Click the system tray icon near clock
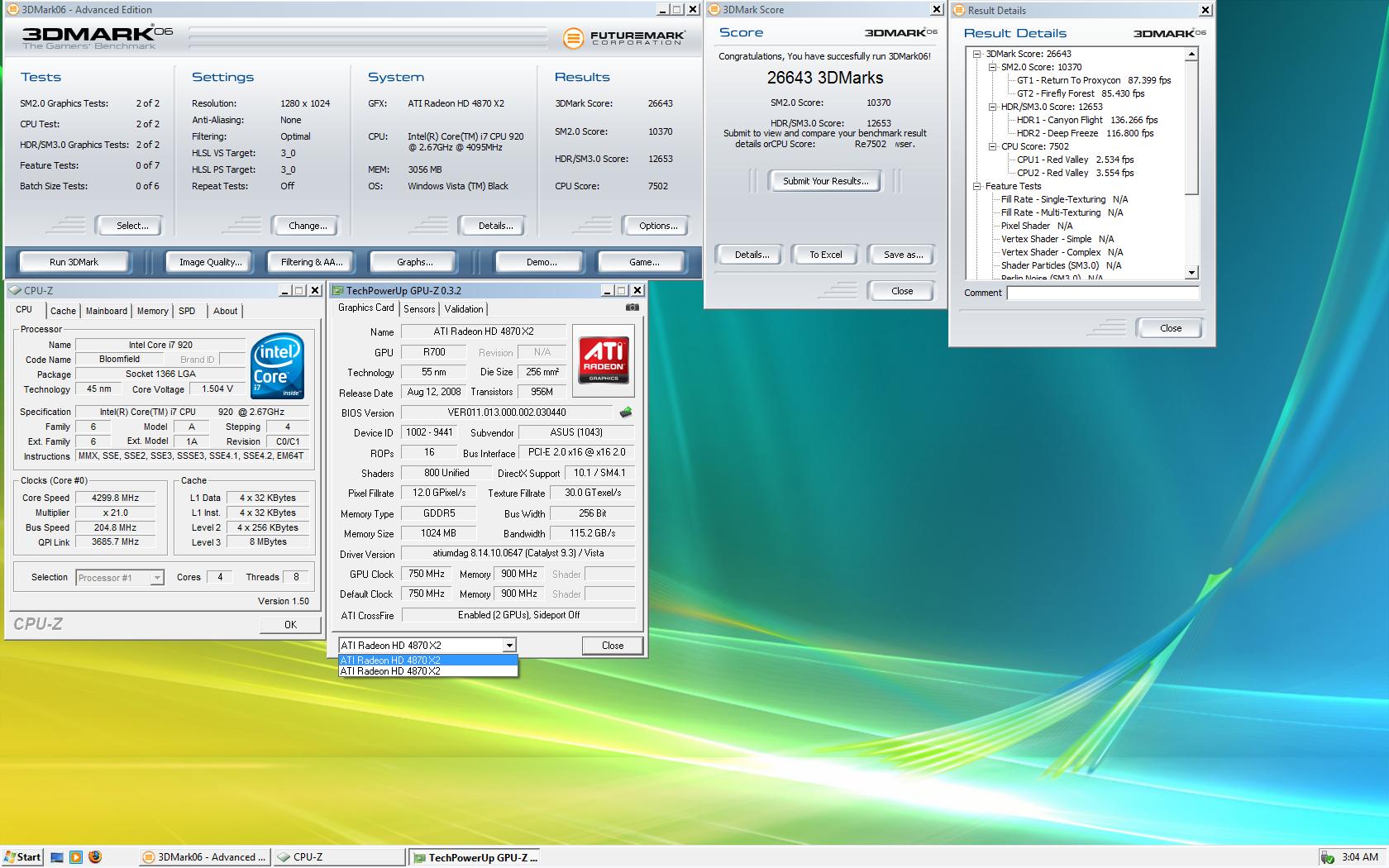 point(1328,858)
